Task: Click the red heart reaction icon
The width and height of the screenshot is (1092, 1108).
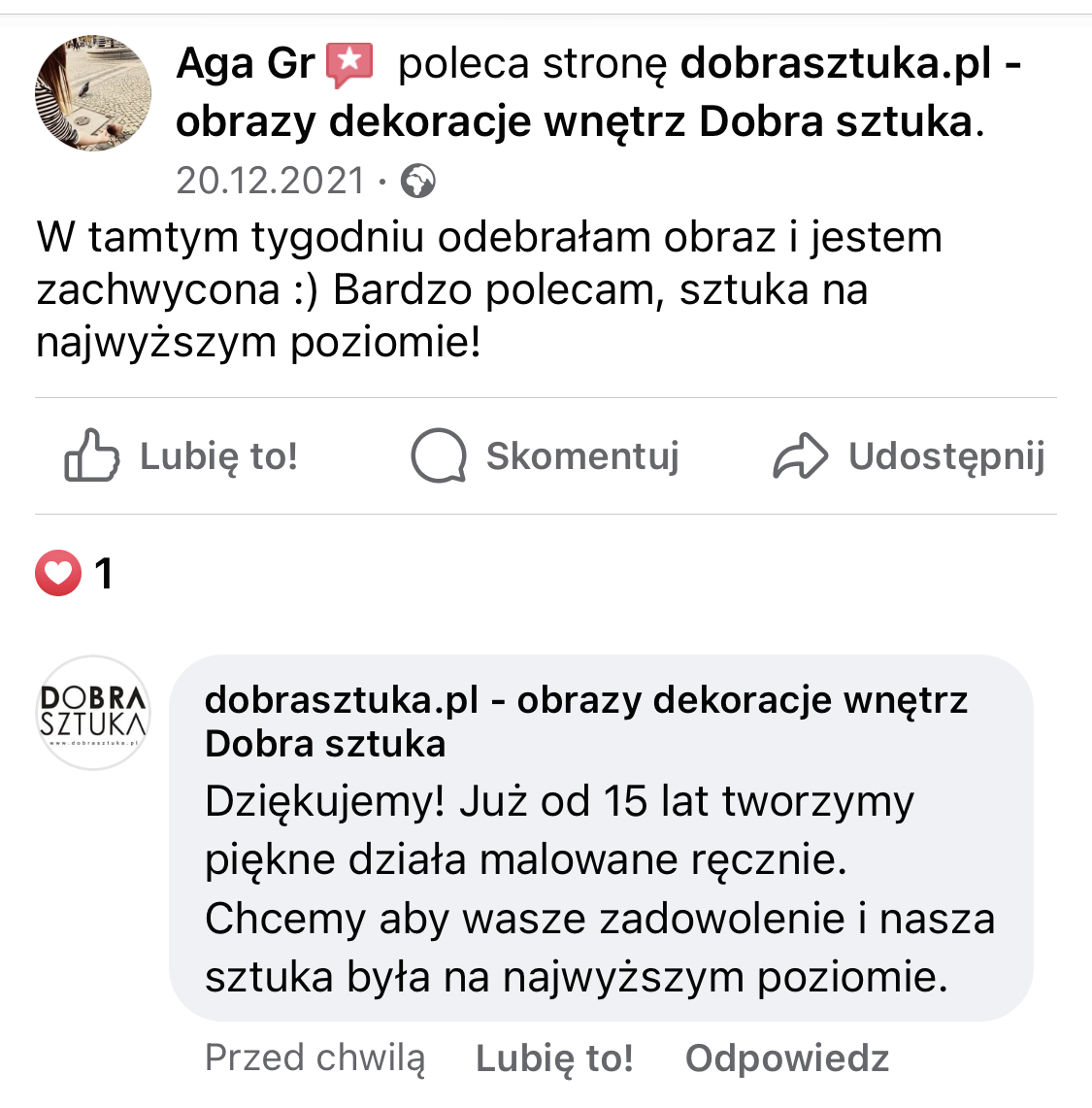Action: pyautogui.click(x=58, y=573)
